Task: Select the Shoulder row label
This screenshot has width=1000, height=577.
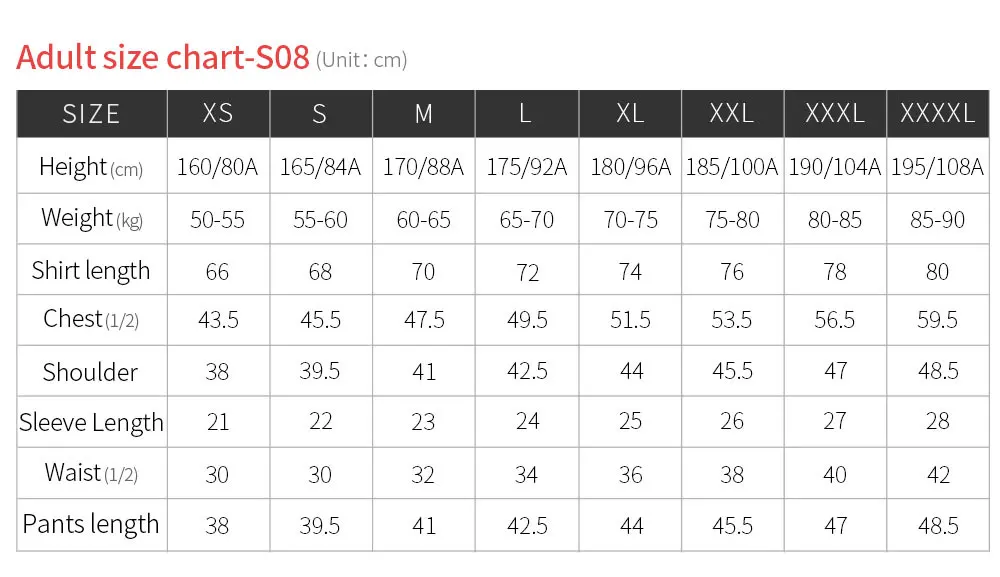Action: click(90, 372)
